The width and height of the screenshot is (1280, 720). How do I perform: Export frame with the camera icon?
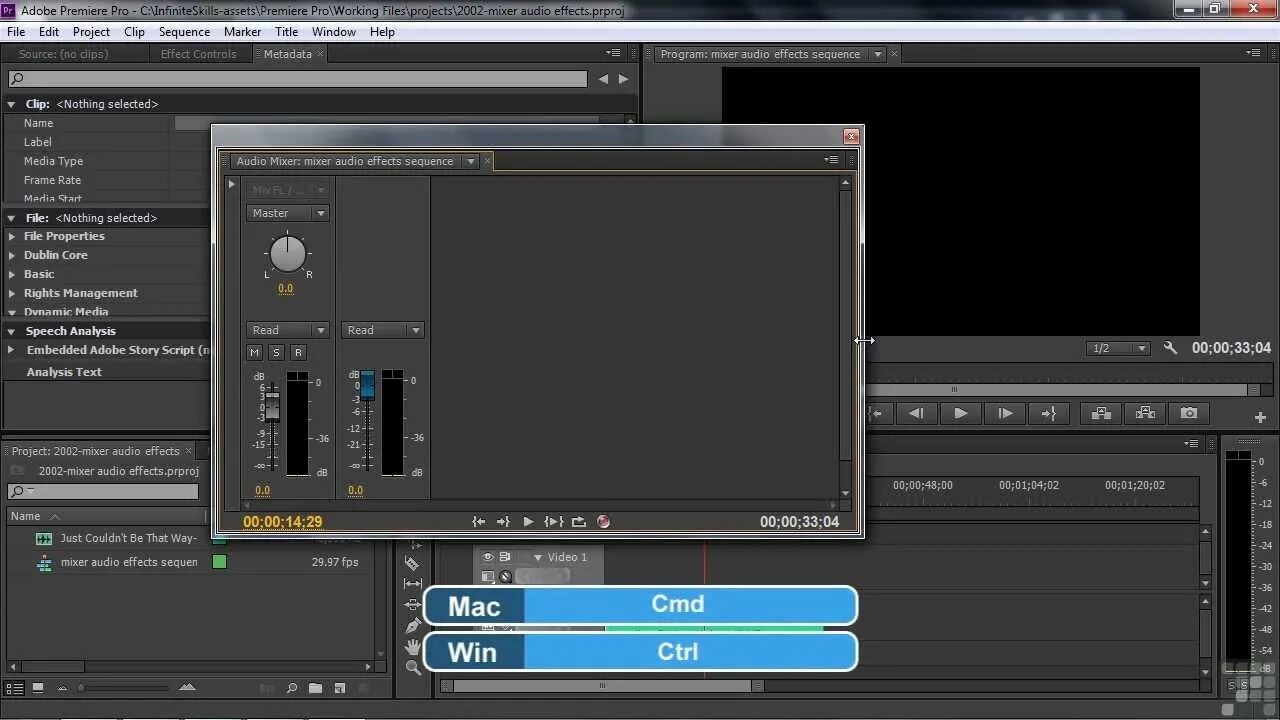point(1189,413)
